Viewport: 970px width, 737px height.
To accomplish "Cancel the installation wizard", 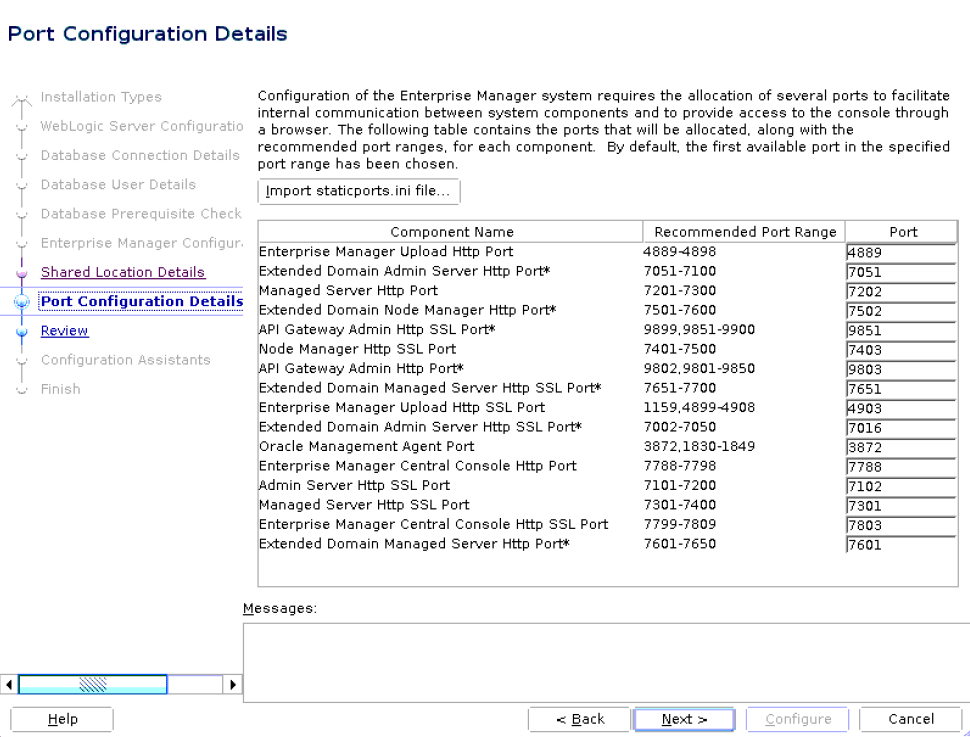I will click(x=909, y=719).
